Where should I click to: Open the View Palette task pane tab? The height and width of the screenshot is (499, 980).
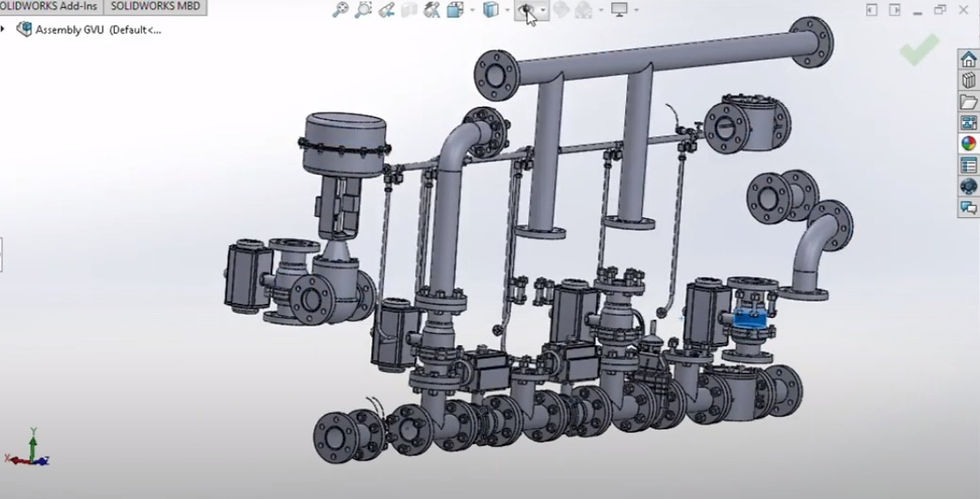(x=968, y=123)
